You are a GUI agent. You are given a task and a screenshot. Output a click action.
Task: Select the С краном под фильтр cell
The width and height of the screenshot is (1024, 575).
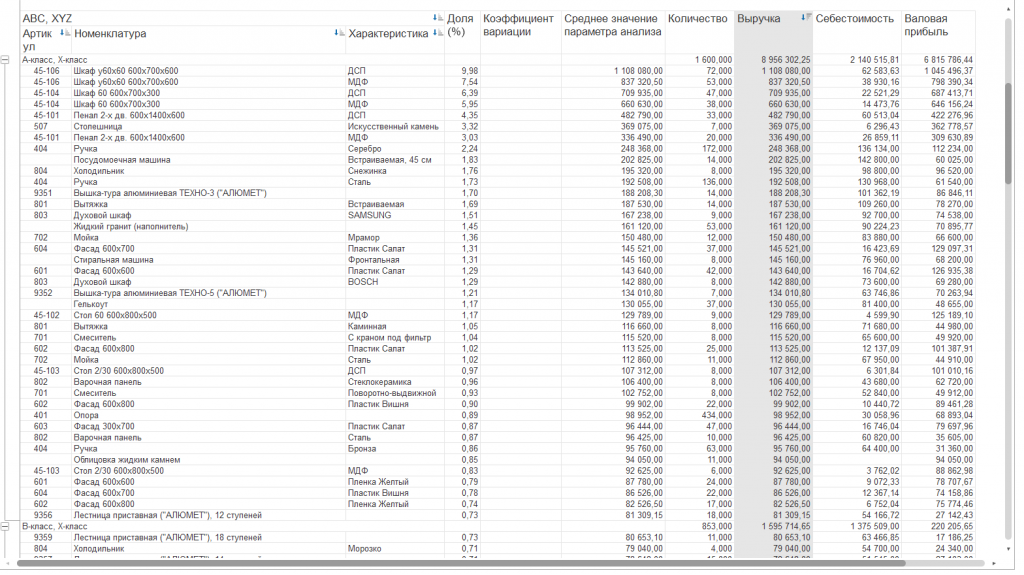389,337
